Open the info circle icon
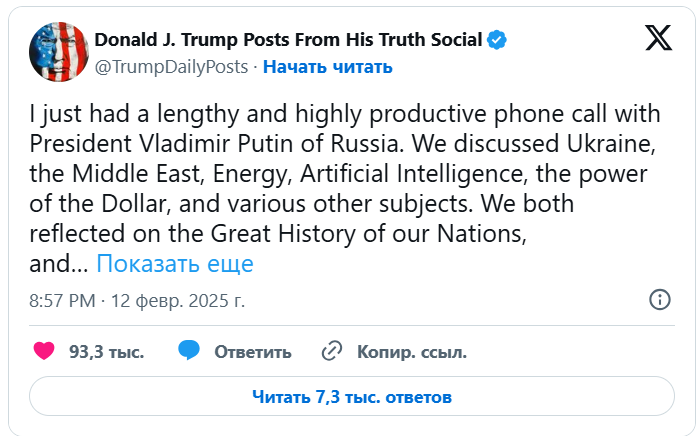Image resolution: width=700 pixels, height=444 pixels. pos(660,299)
